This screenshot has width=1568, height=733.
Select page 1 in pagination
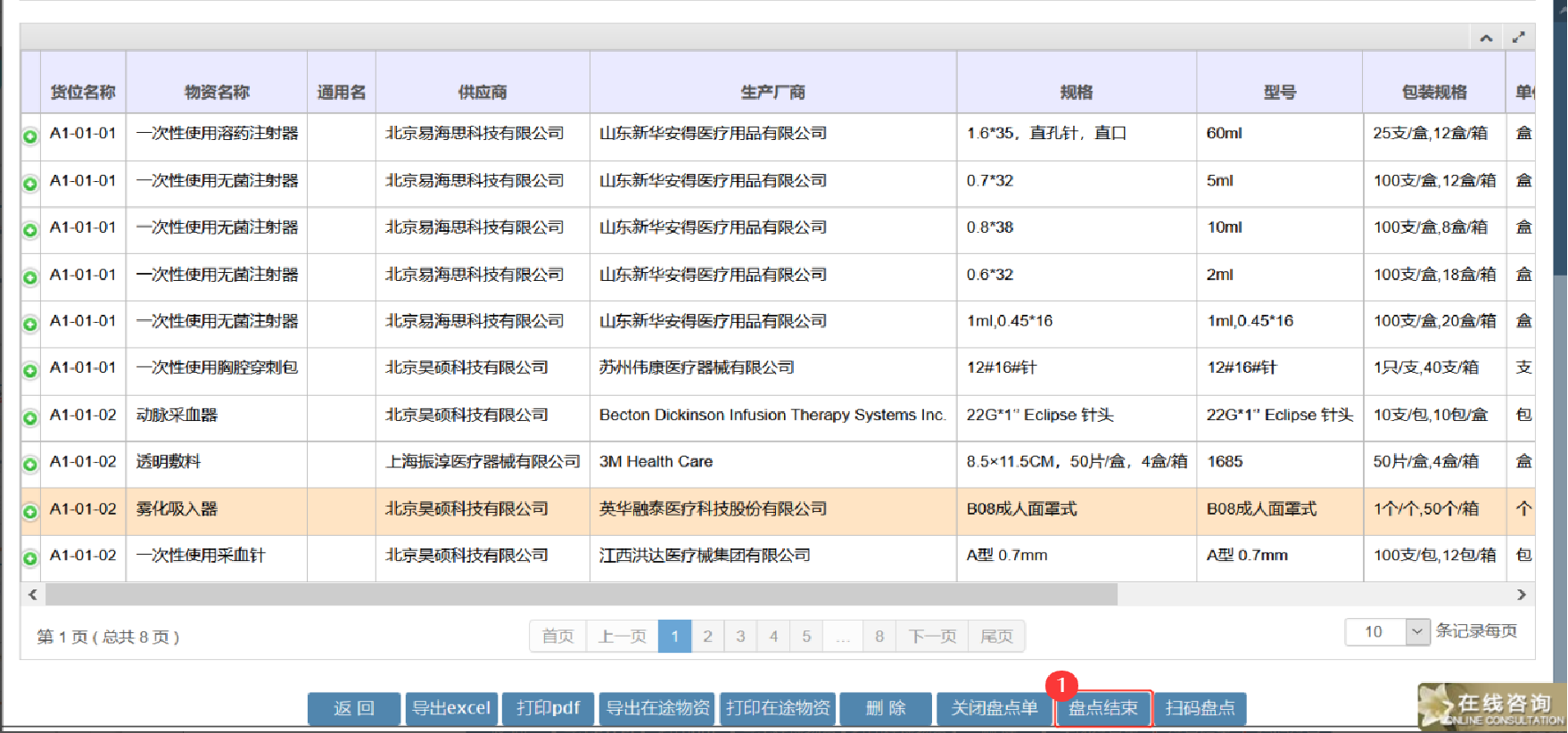(x=674, y=637)
